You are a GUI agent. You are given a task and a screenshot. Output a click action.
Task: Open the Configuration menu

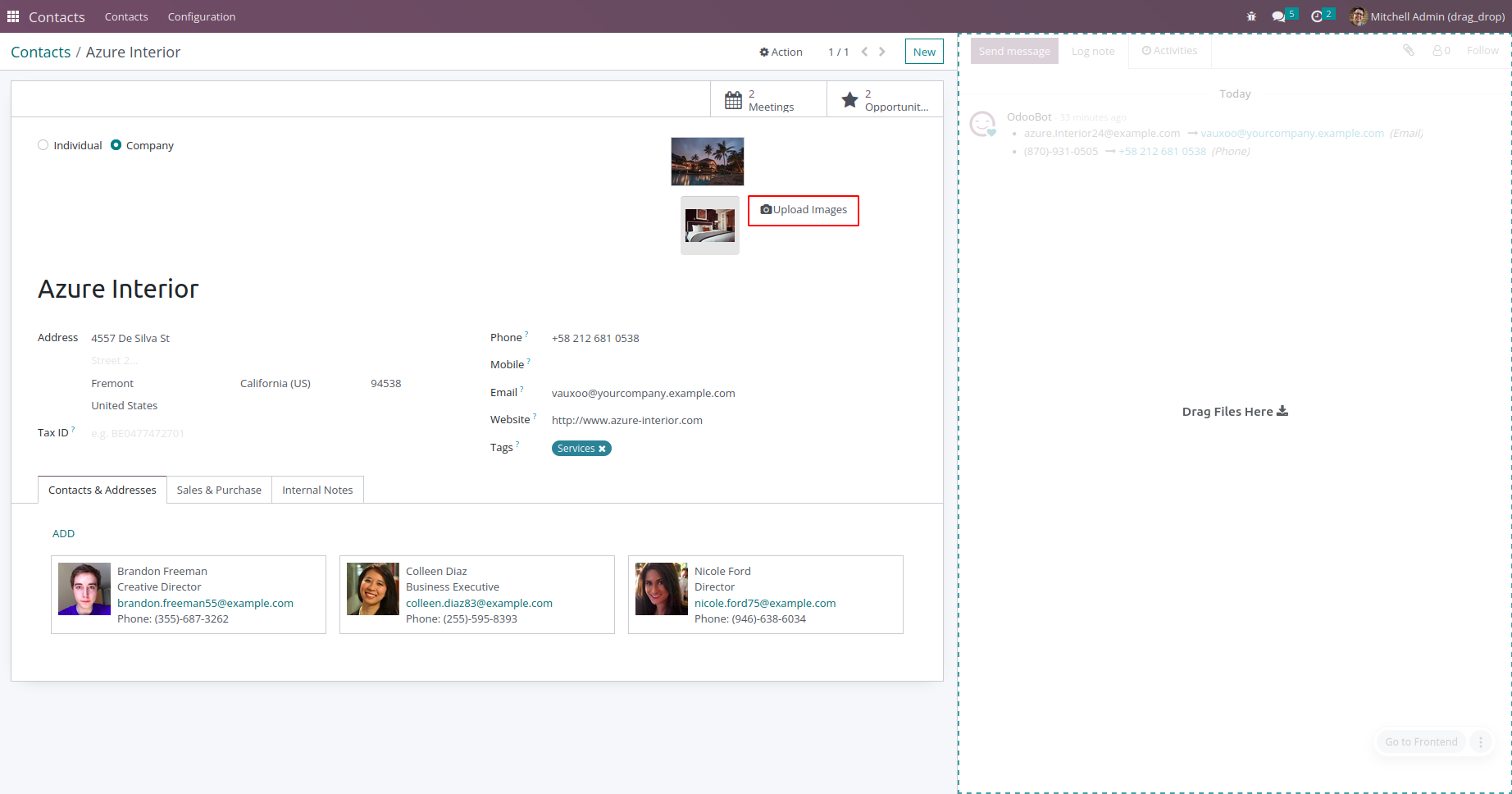202,16
